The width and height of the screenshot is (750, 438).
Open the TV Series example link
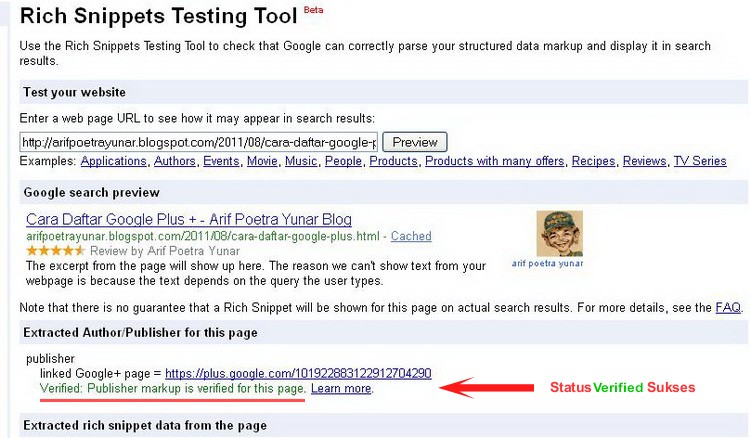pos(700,161)
